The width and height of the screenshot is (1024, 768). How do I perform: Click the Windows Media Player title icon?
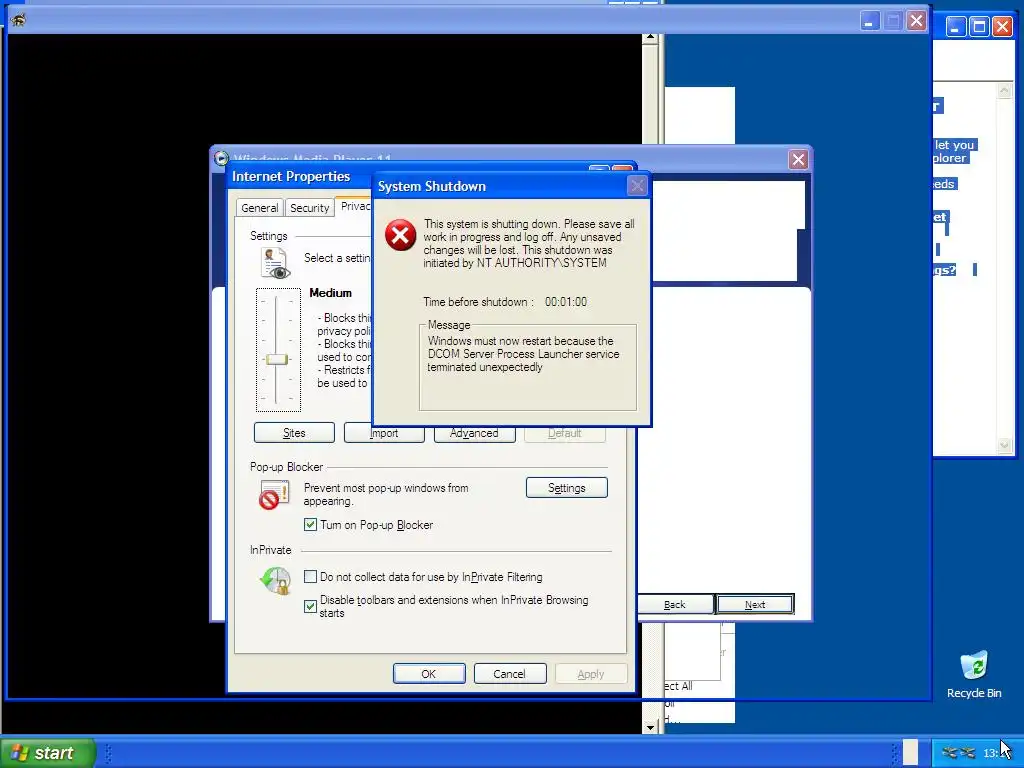pos(221,158)
